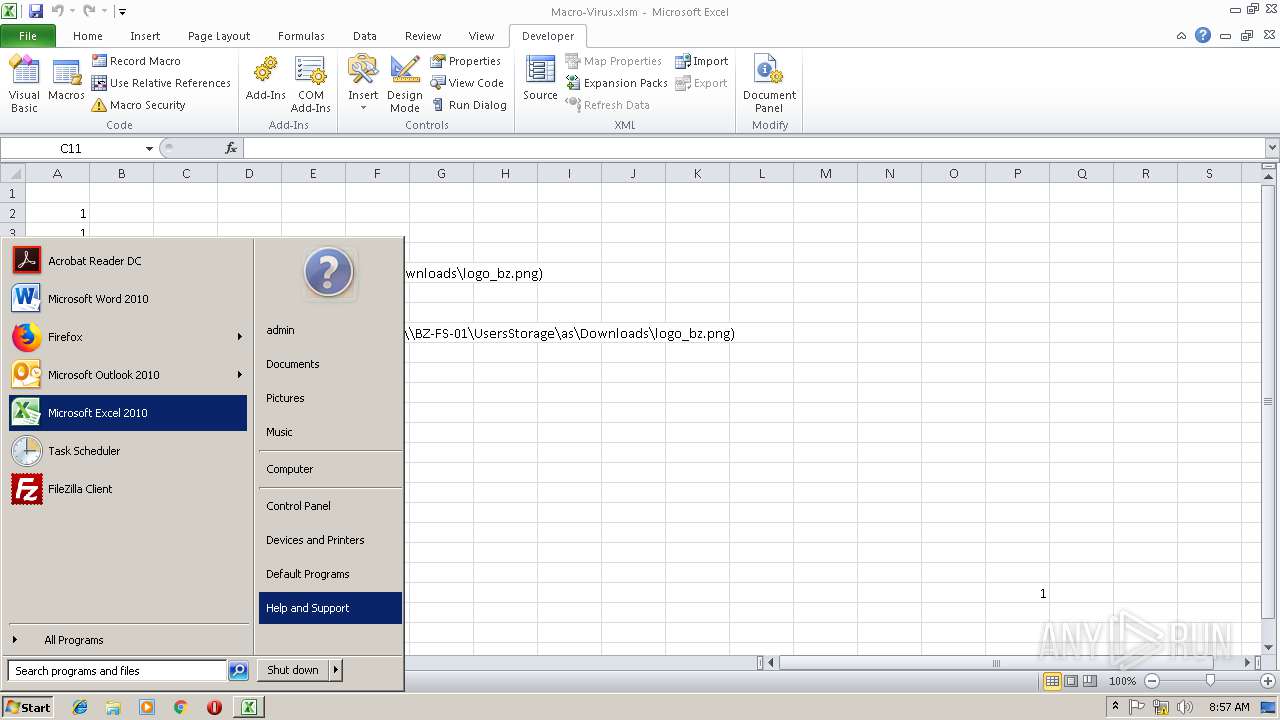Open Chrome from the taskbar

(180, 707)
